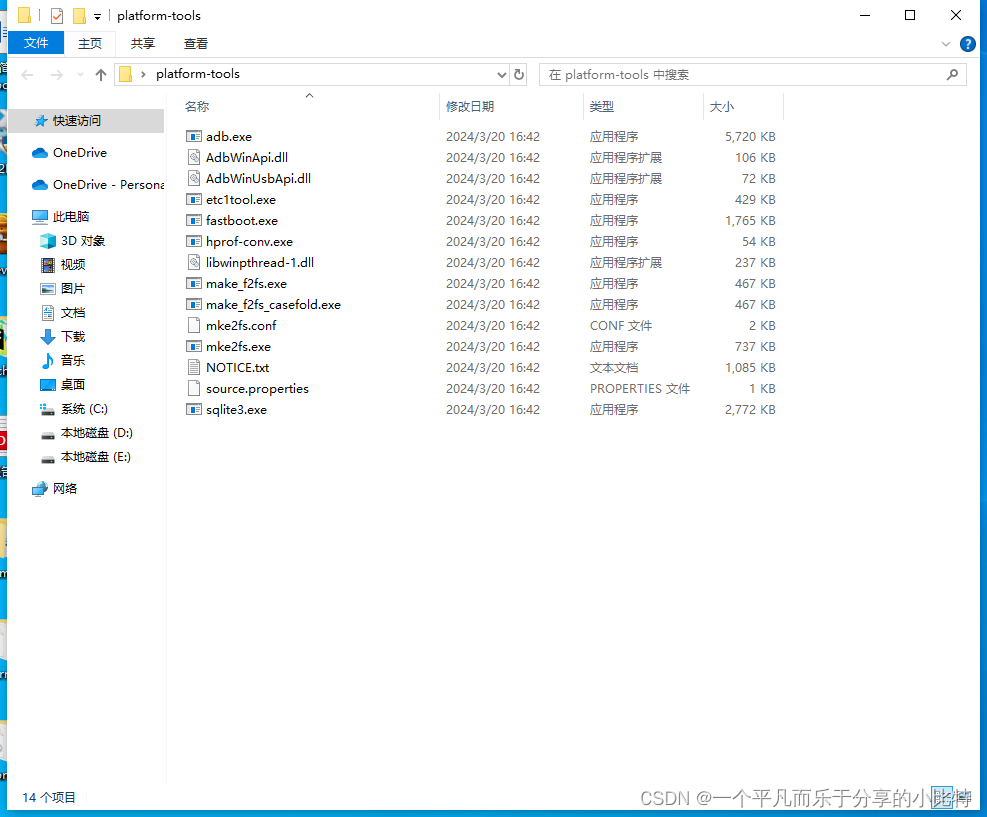The image size is (987, 817).
Task: Click the 14 个项目 status bar text
Action: pos(48,797)
